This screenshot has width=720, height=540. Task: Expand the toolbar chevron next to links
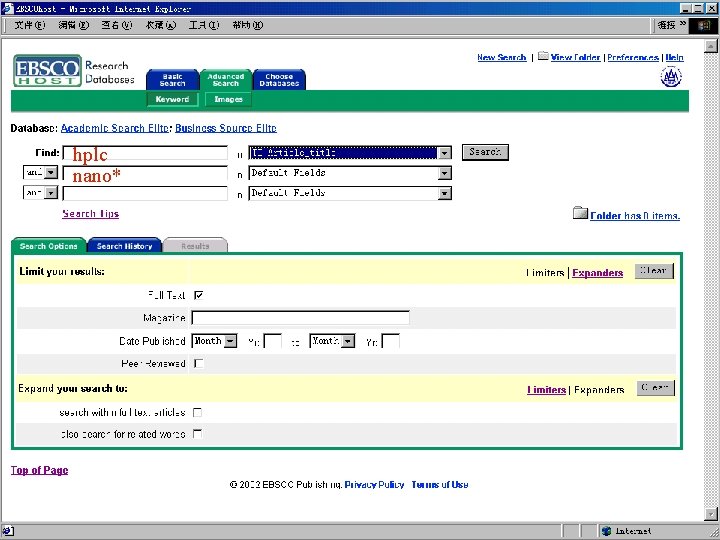pyautogui.click(x=683, y=24)
